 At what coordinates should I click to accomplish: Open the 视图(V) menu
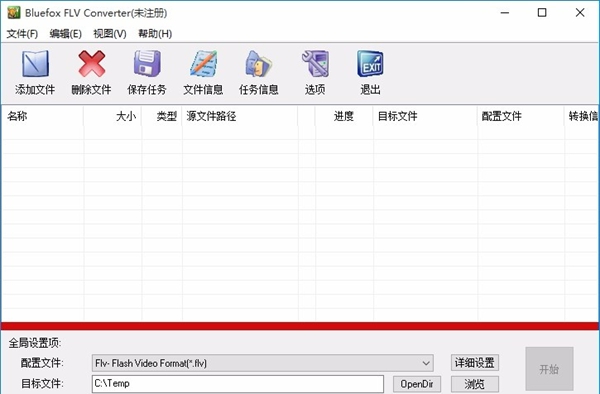coord(110,34)
